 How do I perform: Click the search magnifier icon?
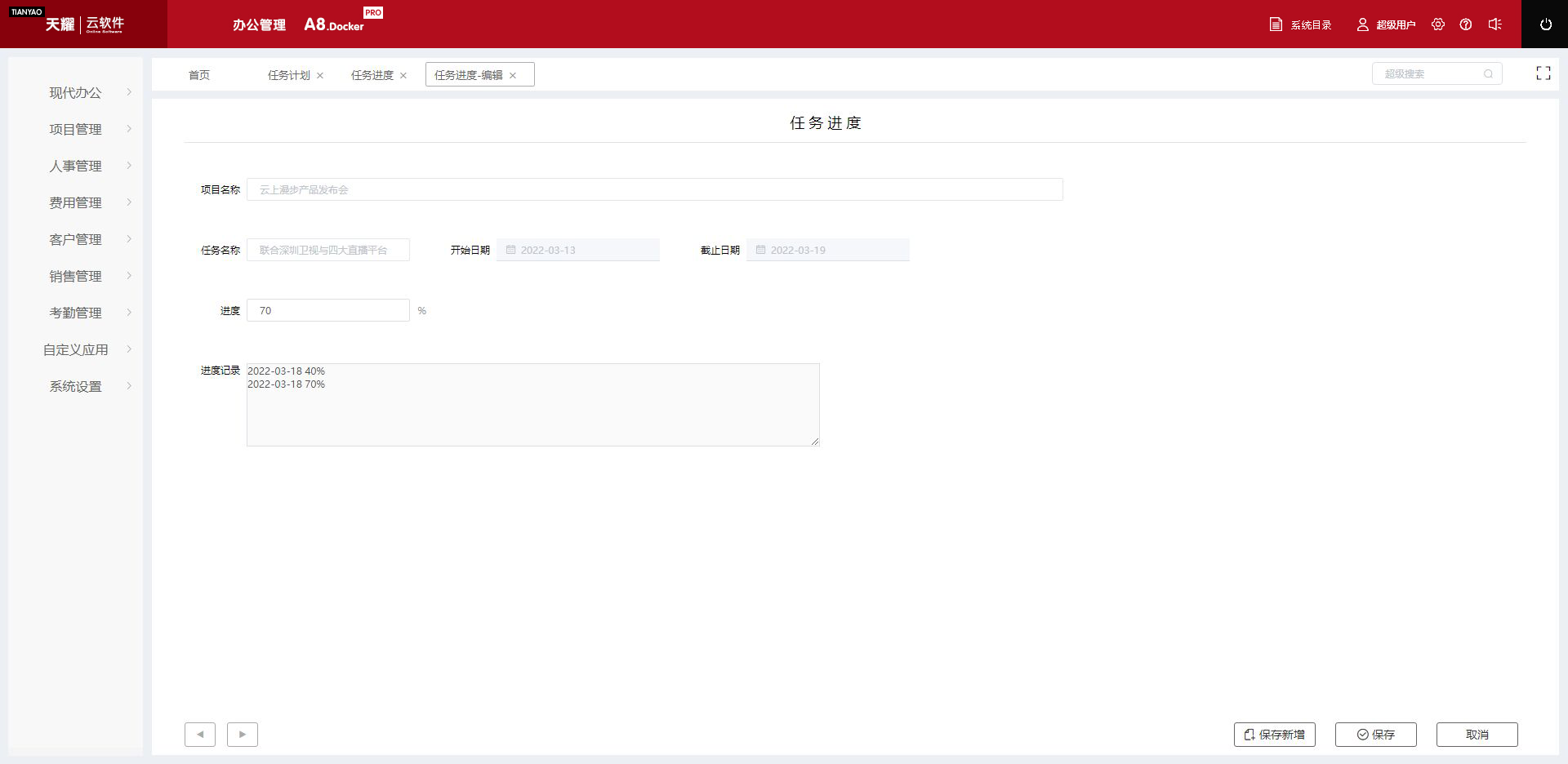point(1488,74)
